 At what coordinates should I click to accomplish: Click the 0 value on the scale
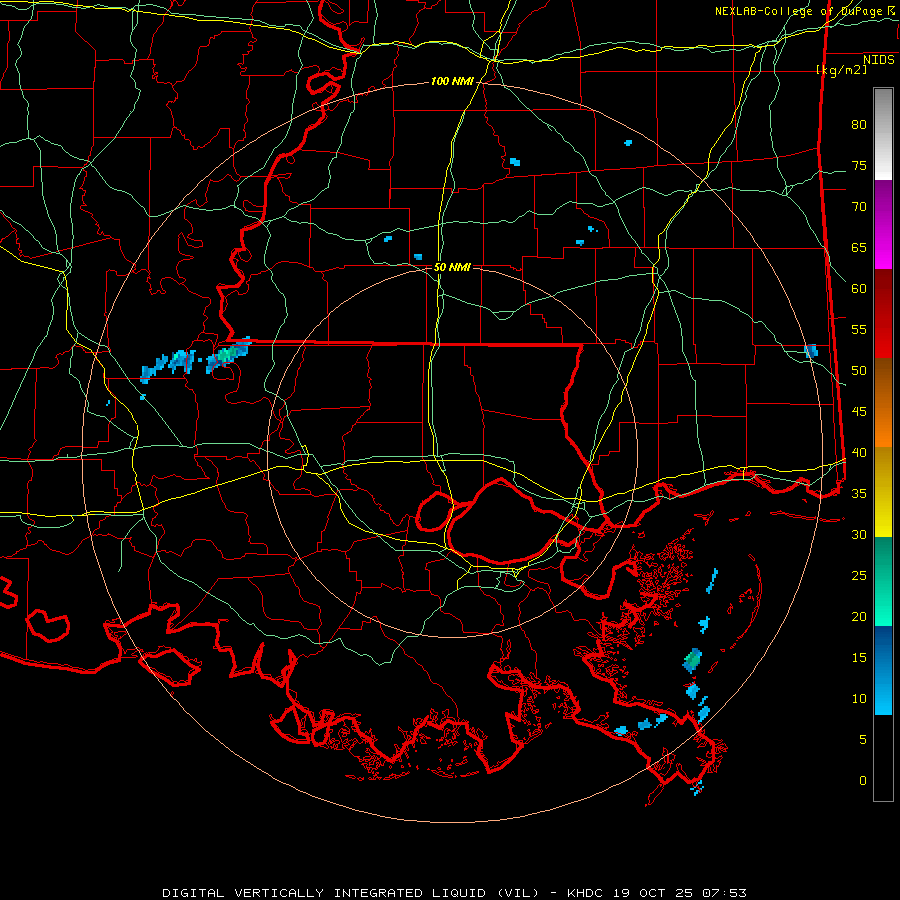(863, 781)
